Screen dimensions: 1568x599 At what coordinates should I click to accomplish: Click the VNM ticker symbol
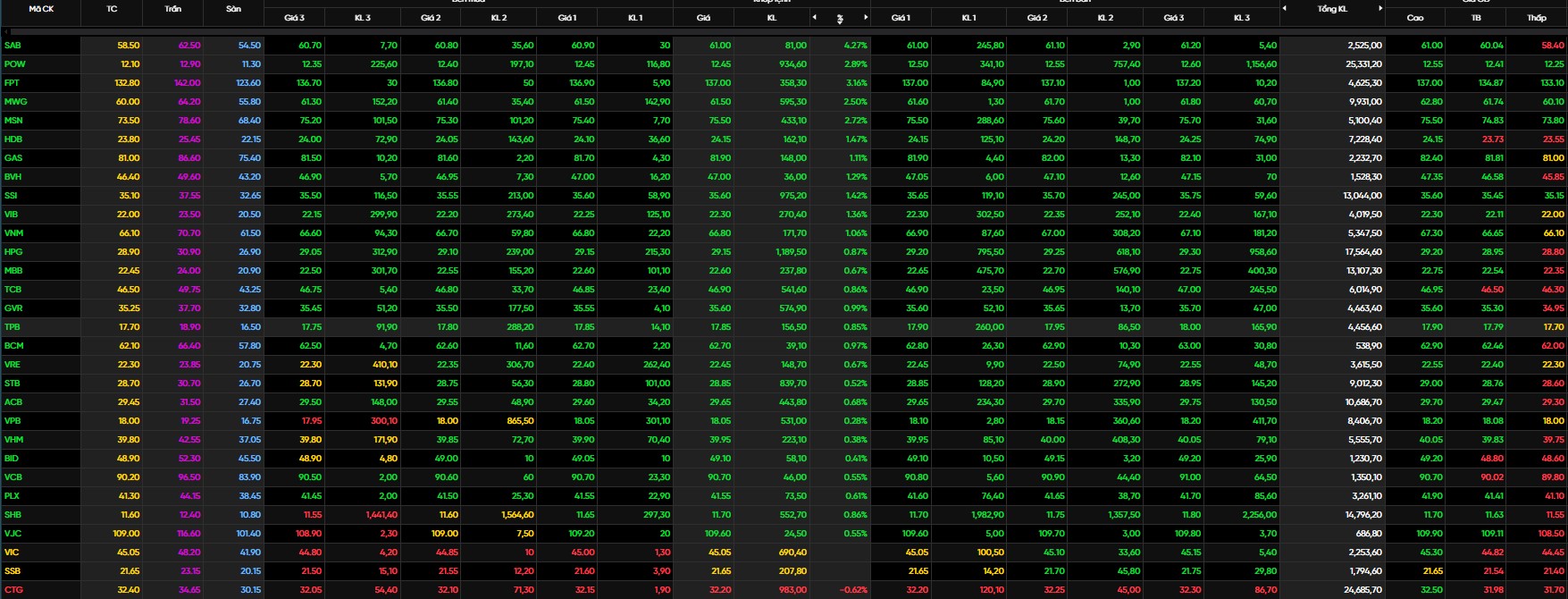point(13,232)
